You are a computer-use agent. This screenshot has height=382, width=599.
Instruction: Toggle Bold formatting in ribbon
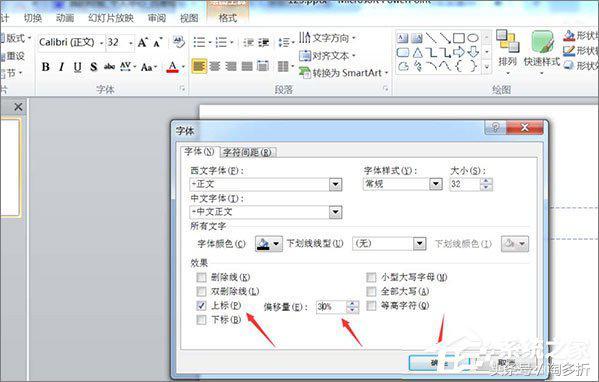coord(45,67)
